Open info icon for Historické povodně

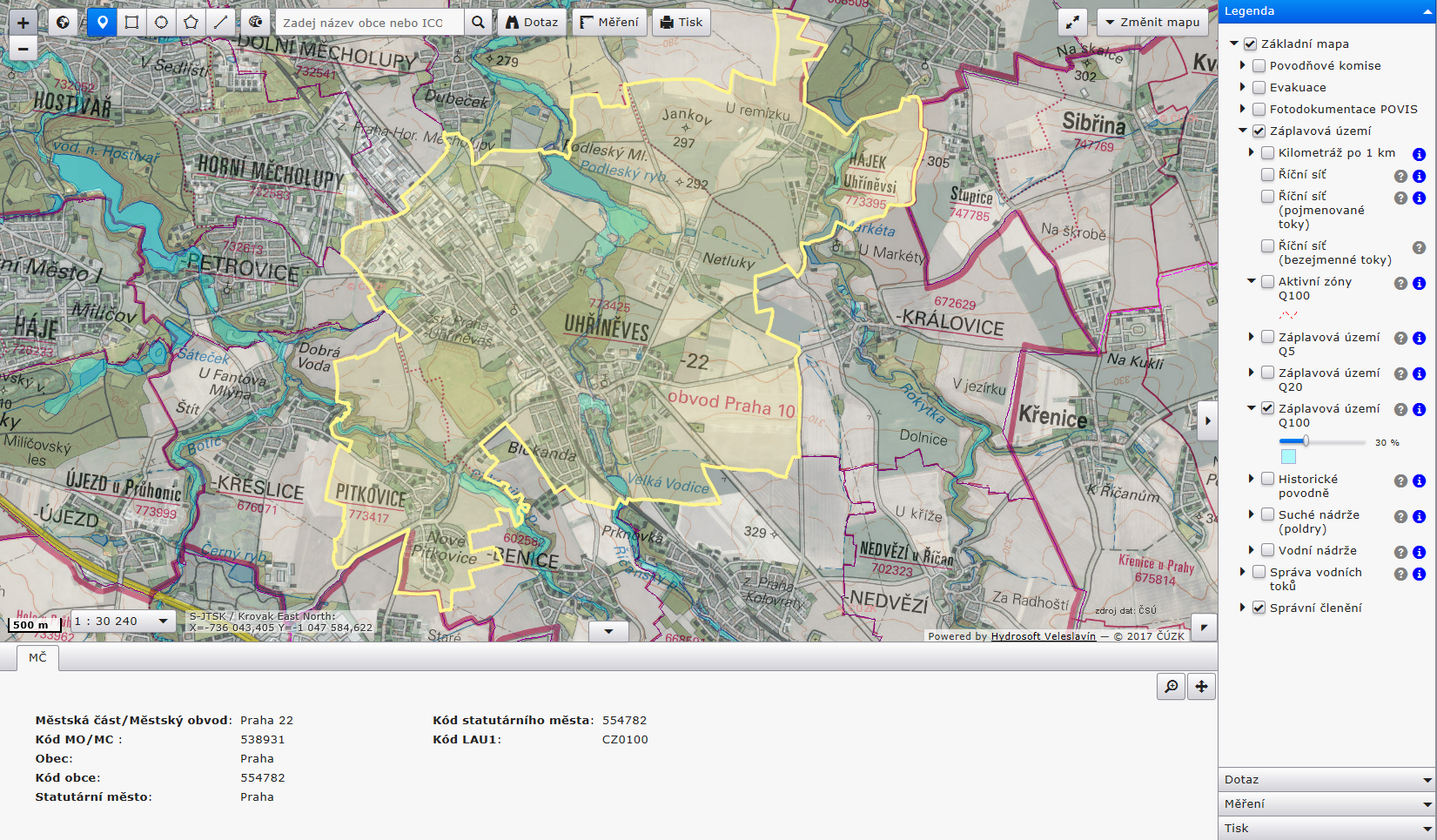coord(1419,480)
